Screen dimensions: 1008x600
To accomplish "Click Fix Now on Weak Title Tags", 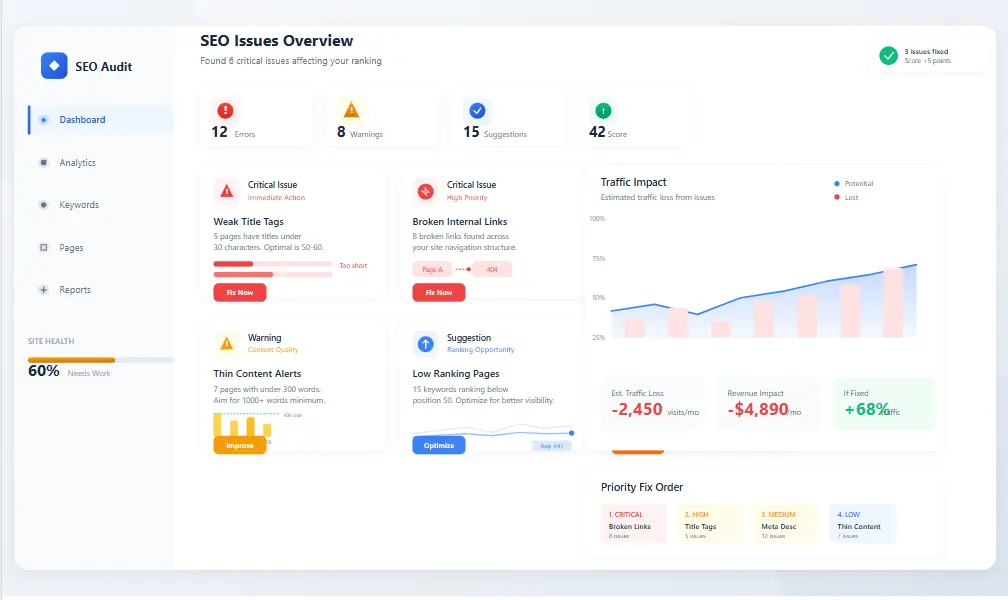I will pos(238,292).
